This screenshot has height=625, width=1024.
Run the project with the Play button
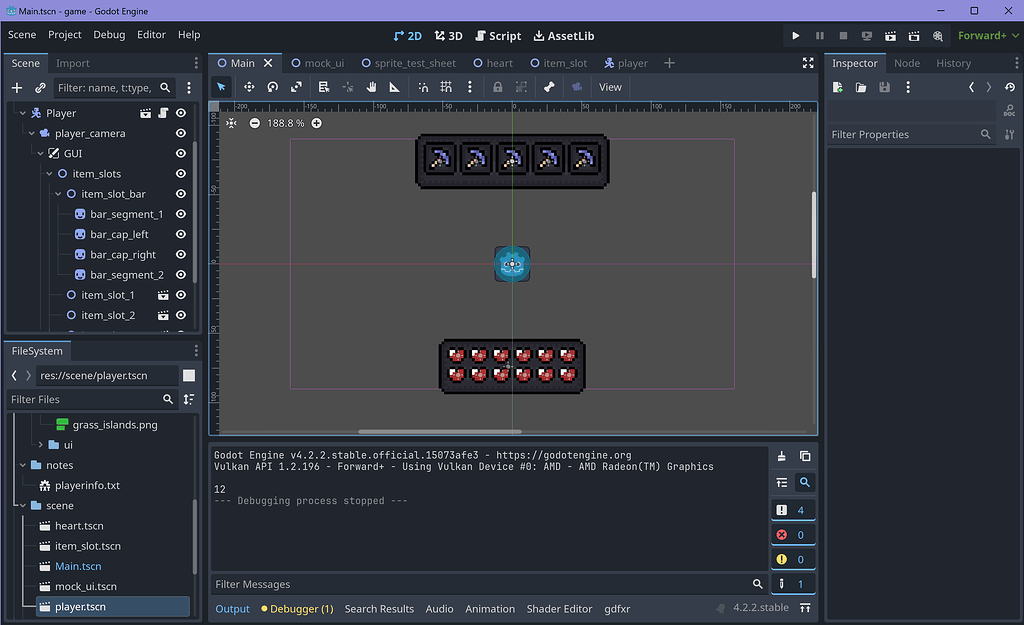point(795,35)
